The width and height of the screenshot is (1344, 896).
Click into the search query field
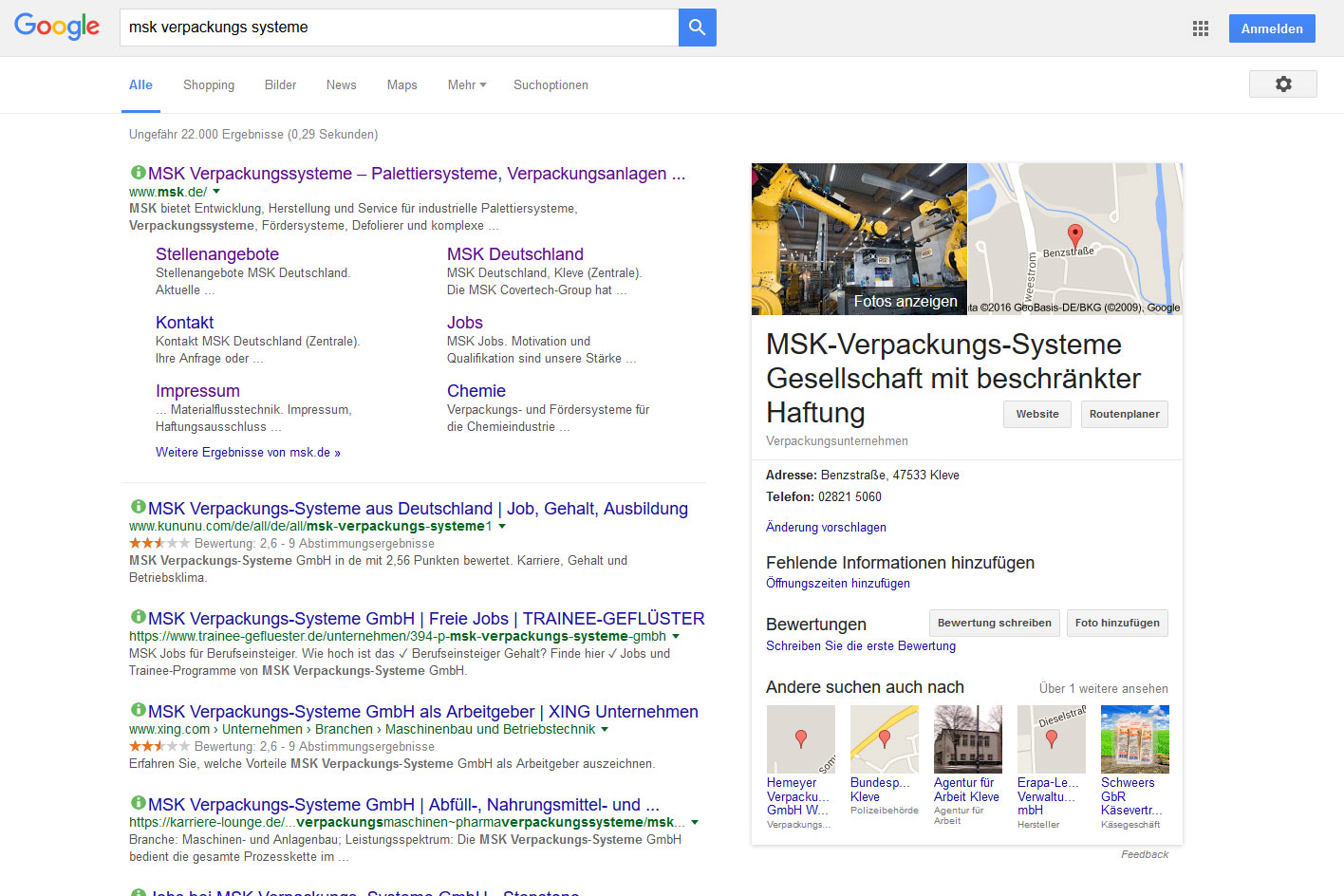click(x=399, y=28)
